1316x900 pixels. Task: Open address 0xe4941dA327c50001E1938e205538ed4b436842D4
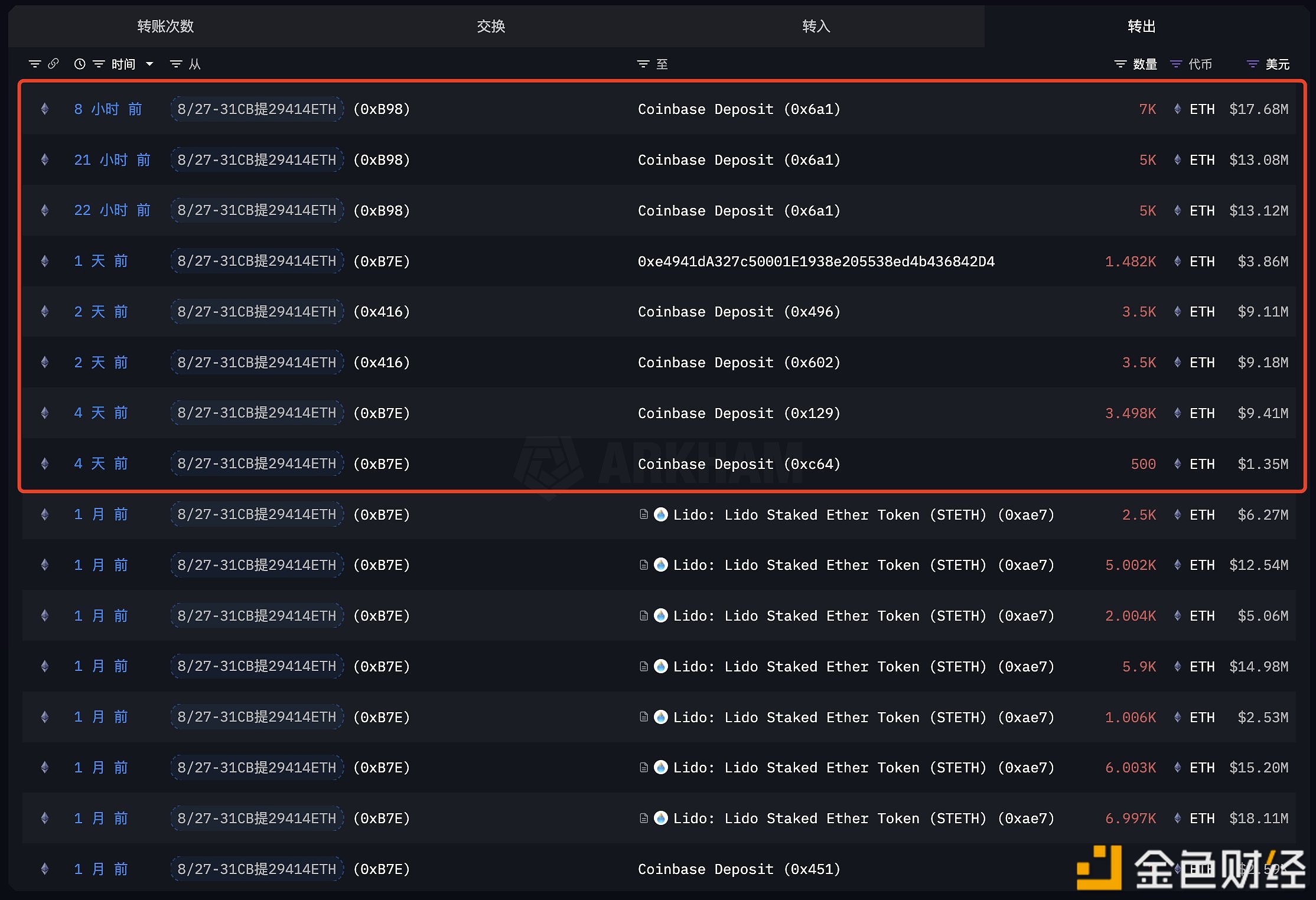[816, 262]
